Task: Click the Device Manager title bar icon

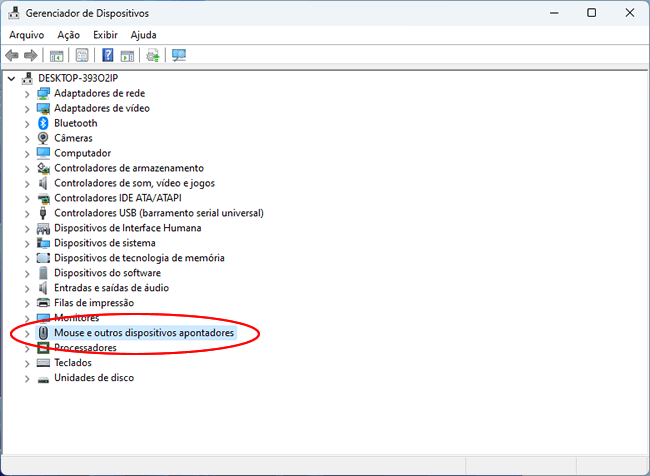Action: click(x=14, y=13)
